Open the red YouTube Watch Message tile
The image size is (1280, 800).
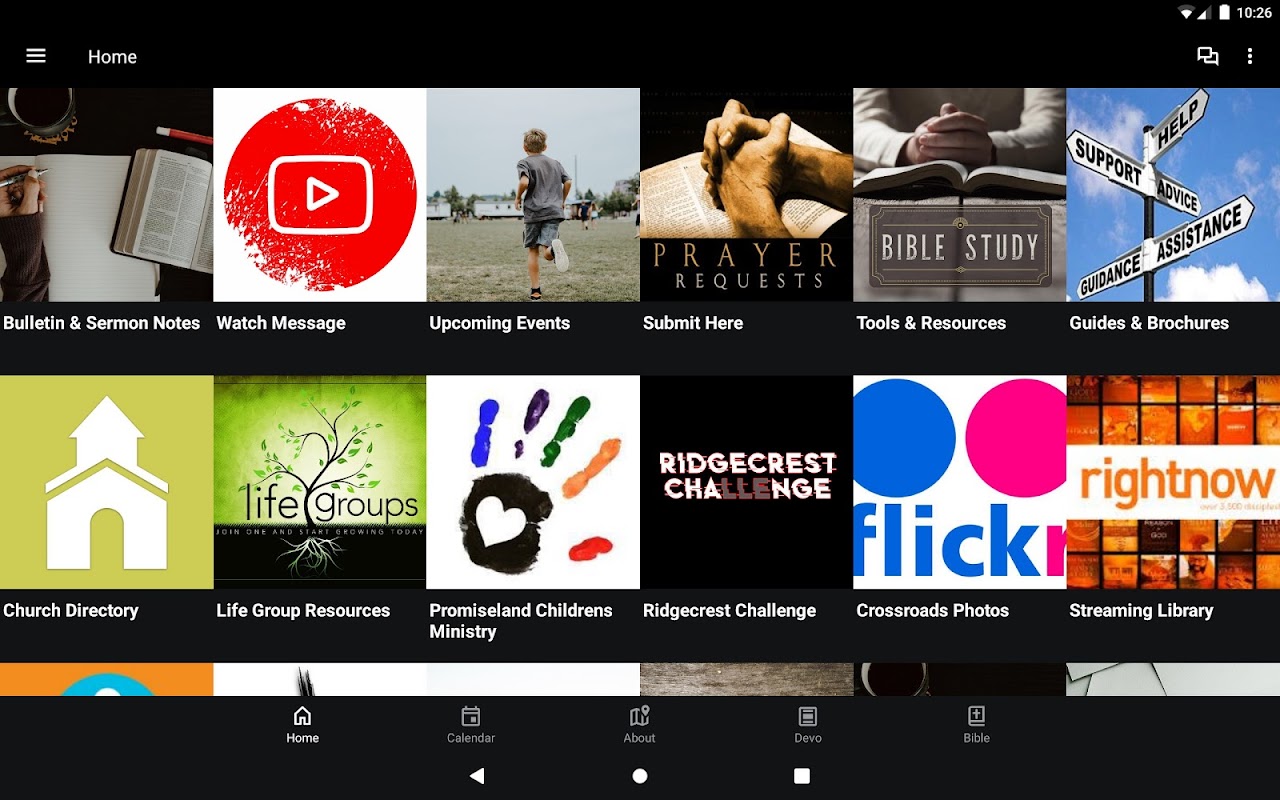(320, 195)
